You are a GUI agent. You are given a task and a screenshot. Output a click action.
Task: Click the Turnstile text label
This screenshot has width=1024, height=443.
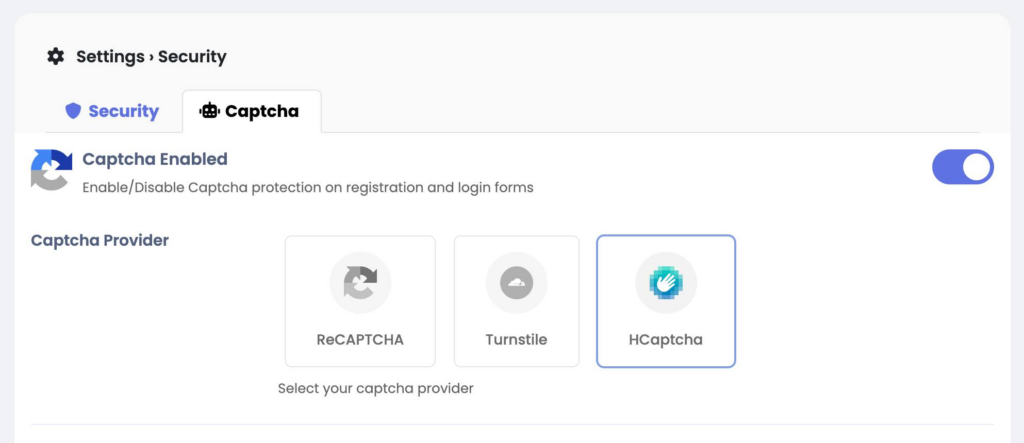click(517, 340)
